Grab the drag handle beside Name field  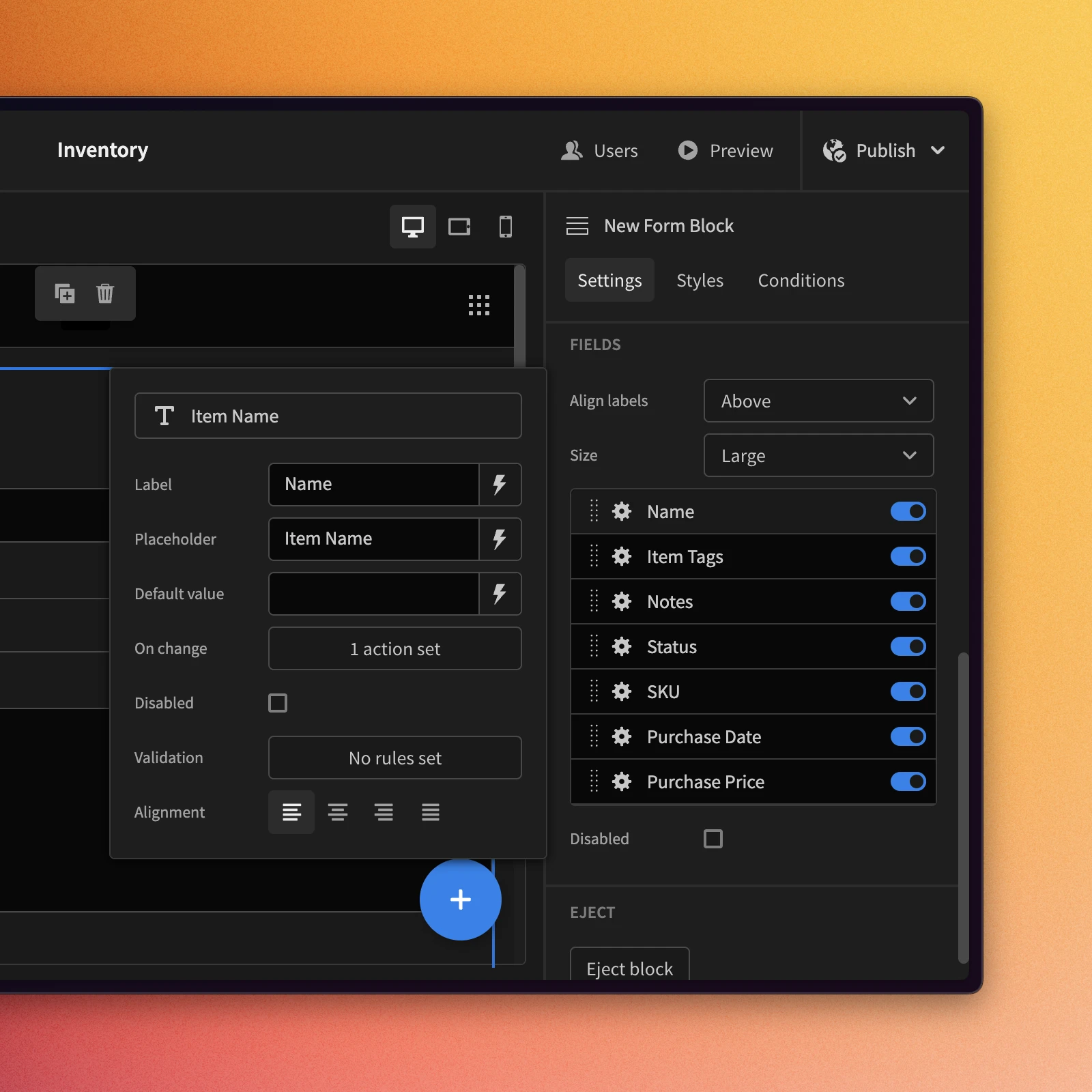594,511
